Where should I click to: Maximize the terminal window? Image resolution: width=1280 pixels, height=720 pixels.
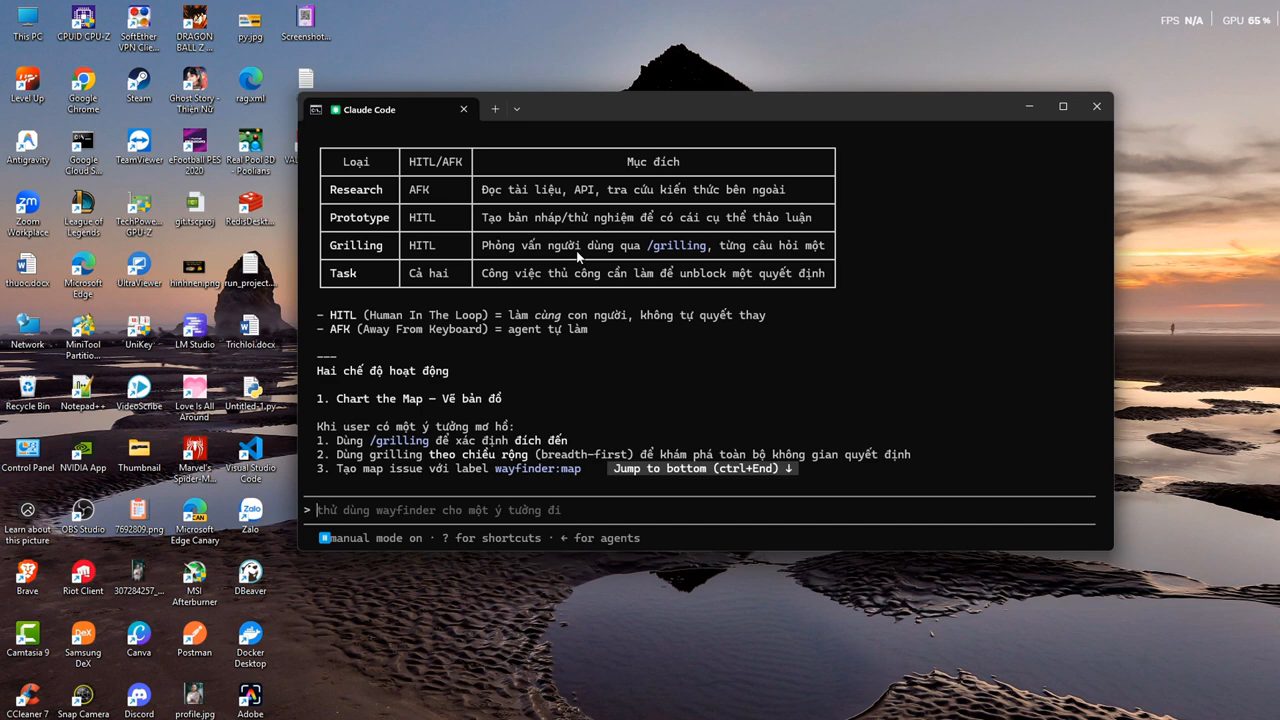1063,107
